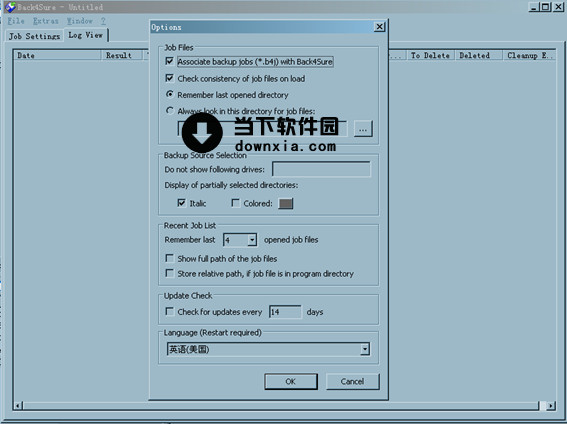
Task: Click the Date column header
Action: (x=57, y=55)
